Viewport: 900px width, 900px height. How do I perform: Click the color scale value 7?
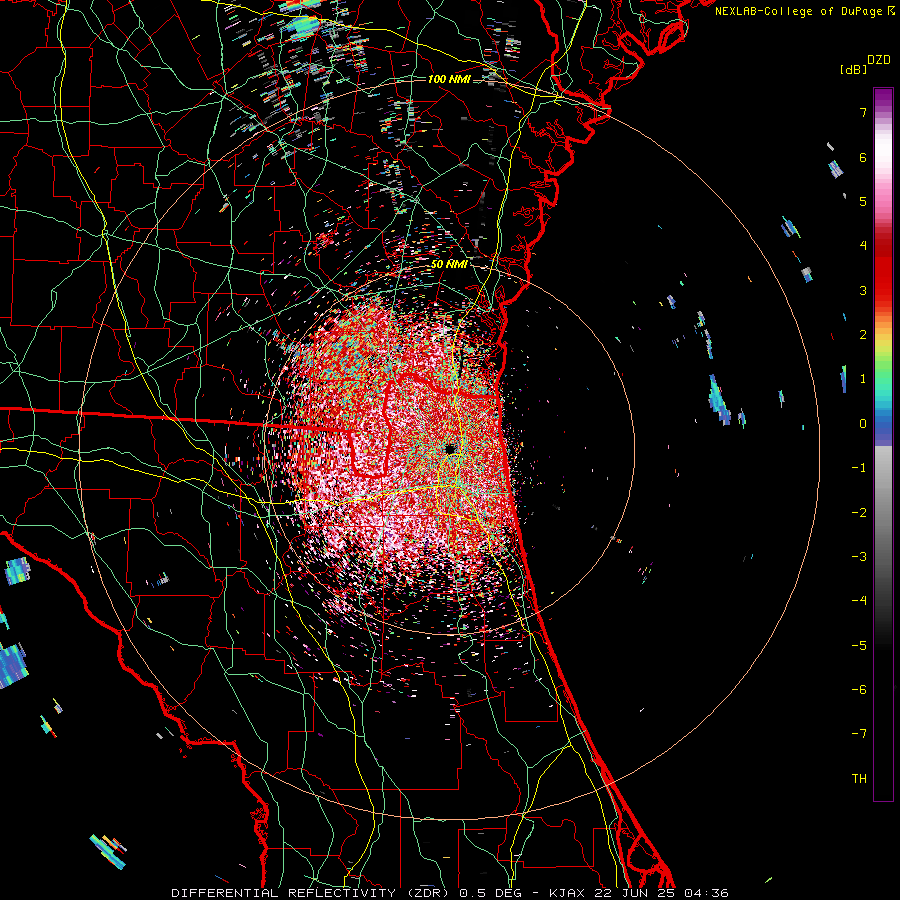(x=863, y=112)
